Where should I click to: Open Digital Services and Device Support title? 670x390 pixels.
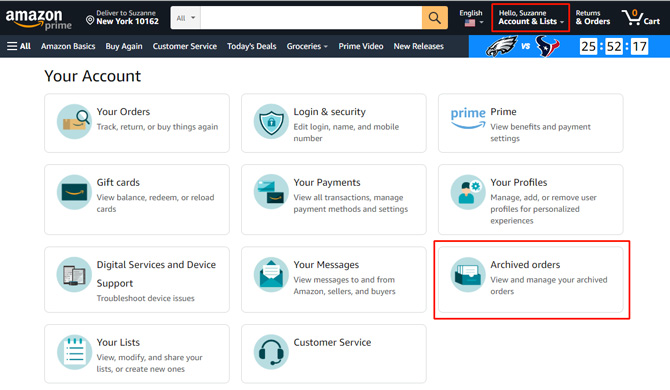(x=156, y=274)
